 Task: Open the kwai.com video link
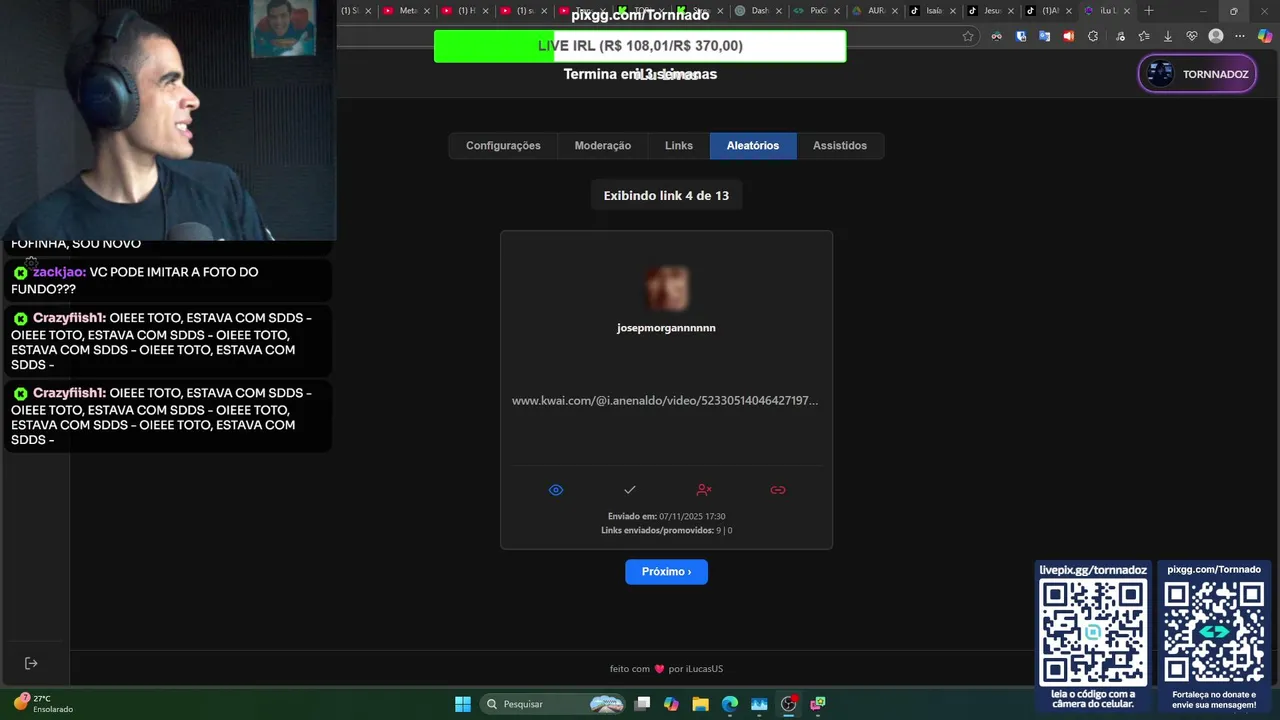665,400
